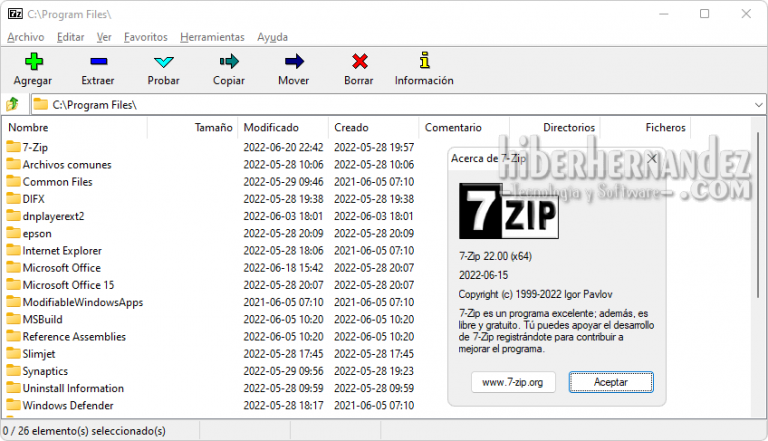Open Información with the yellow i icon
The width and height of the screenshot is (768, 441).
pyautogui.click(x=424, y=62)
